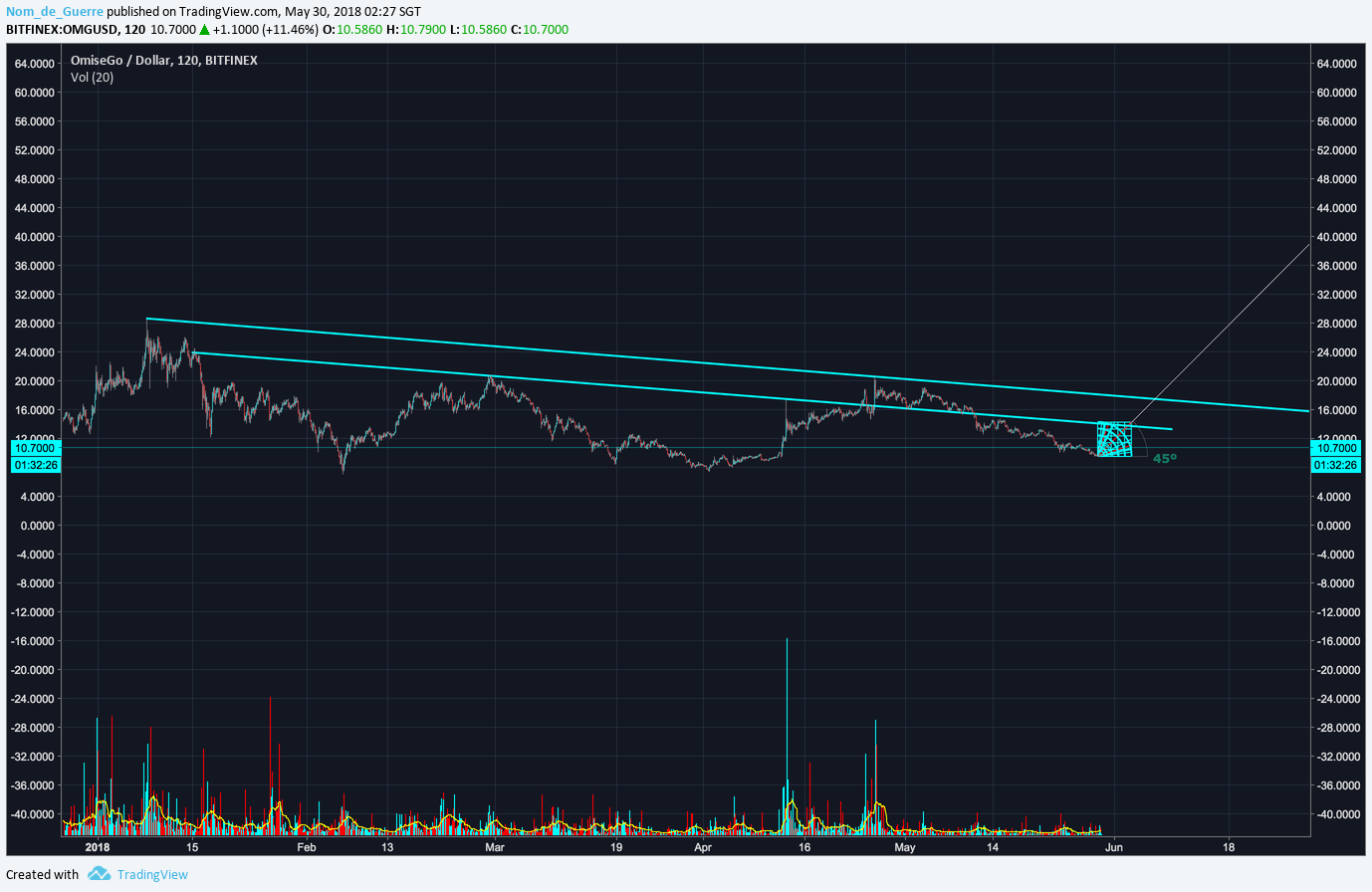The image size is (1372, 892).
Task: Open the TradingView link beside 'Created with'
Action: pos(152,874)
